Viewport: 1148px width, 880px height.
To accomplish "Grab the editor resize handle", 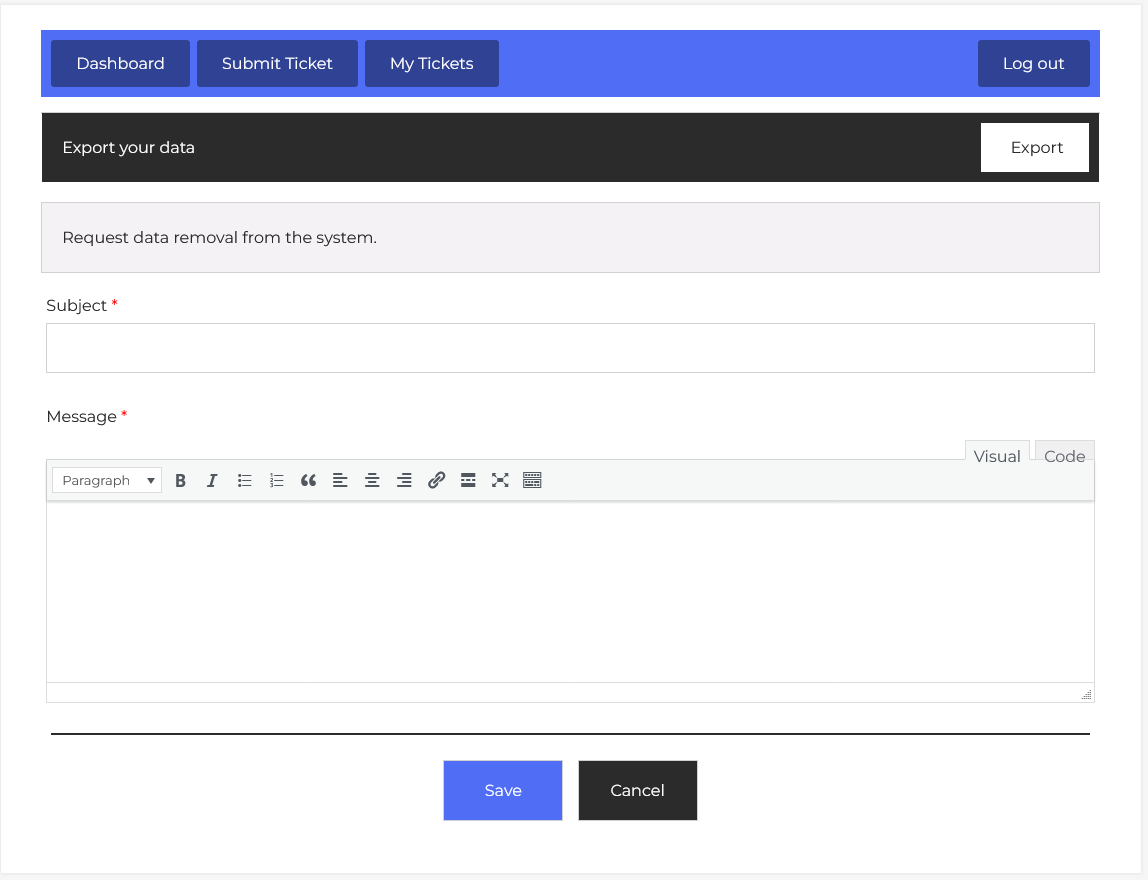I will click(1086, 694).
